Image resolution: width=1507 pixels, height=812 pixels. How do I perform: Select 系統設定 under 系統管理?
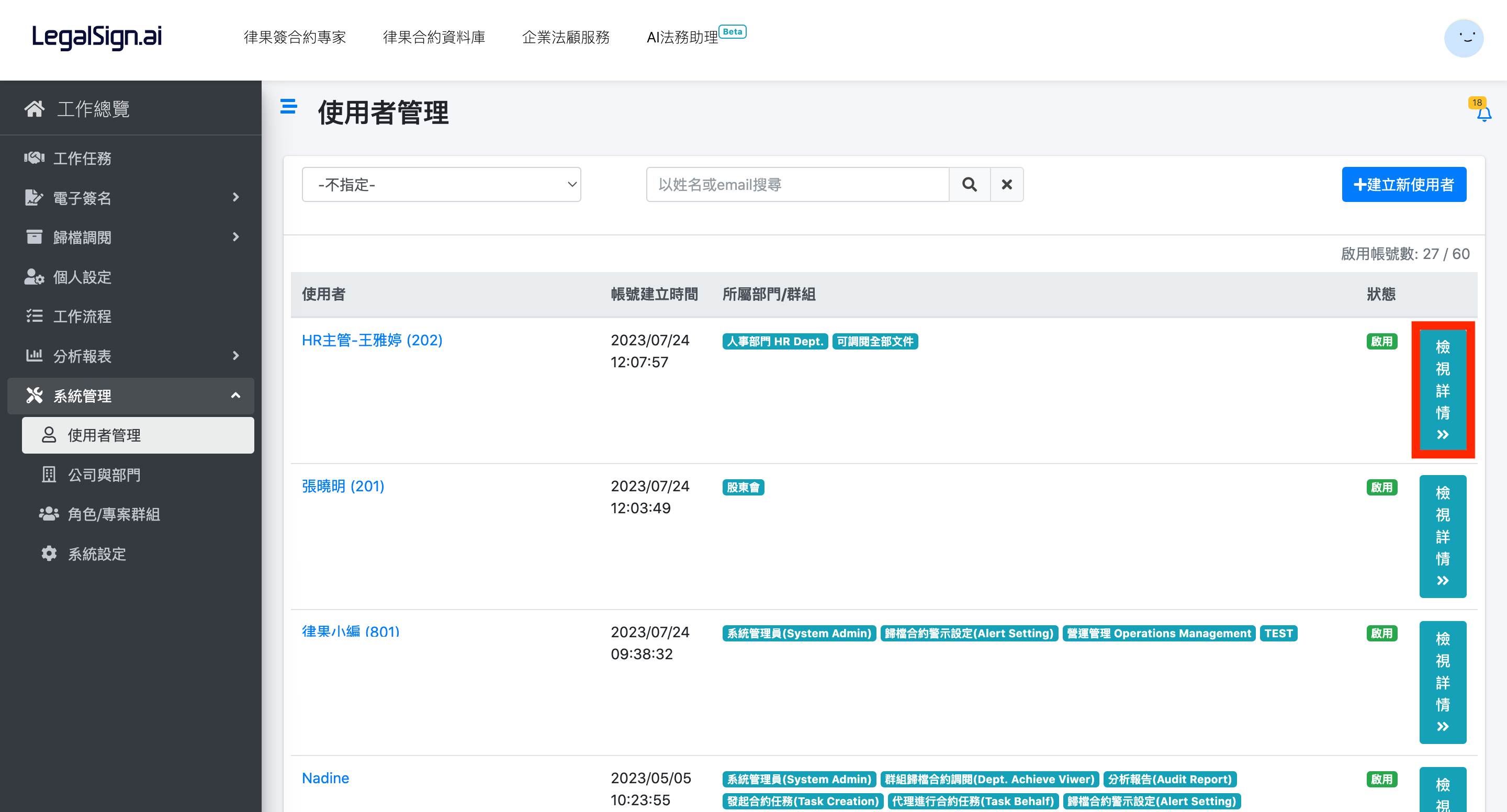click(x=138, y=554)
